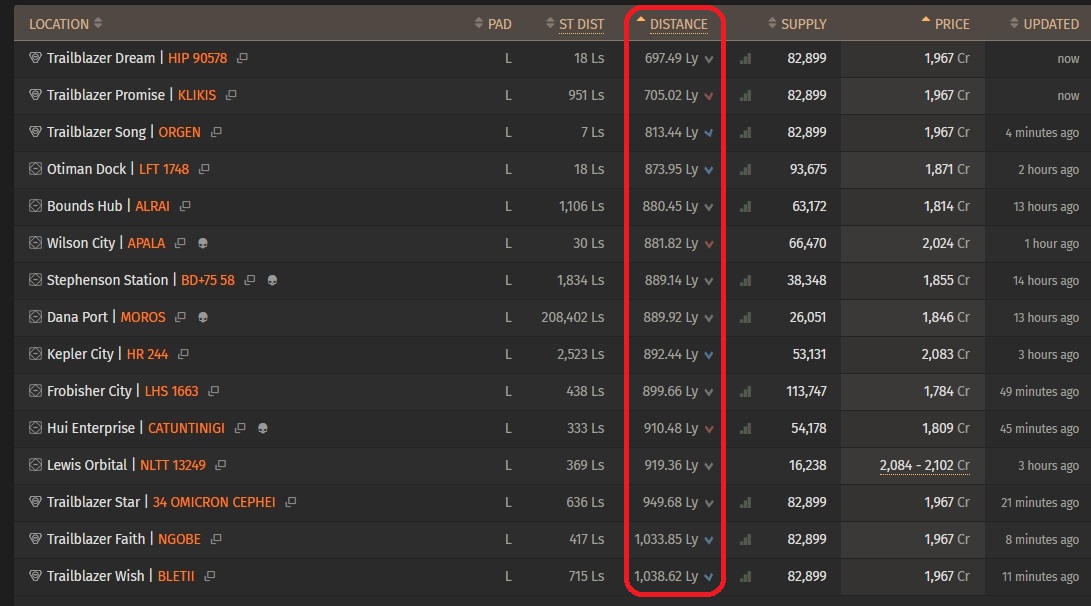This screenshot has width=1091, height=606.
Task: Expand distance chevron for 1,038.62 Ly
Action: click(x=709, y=577)
